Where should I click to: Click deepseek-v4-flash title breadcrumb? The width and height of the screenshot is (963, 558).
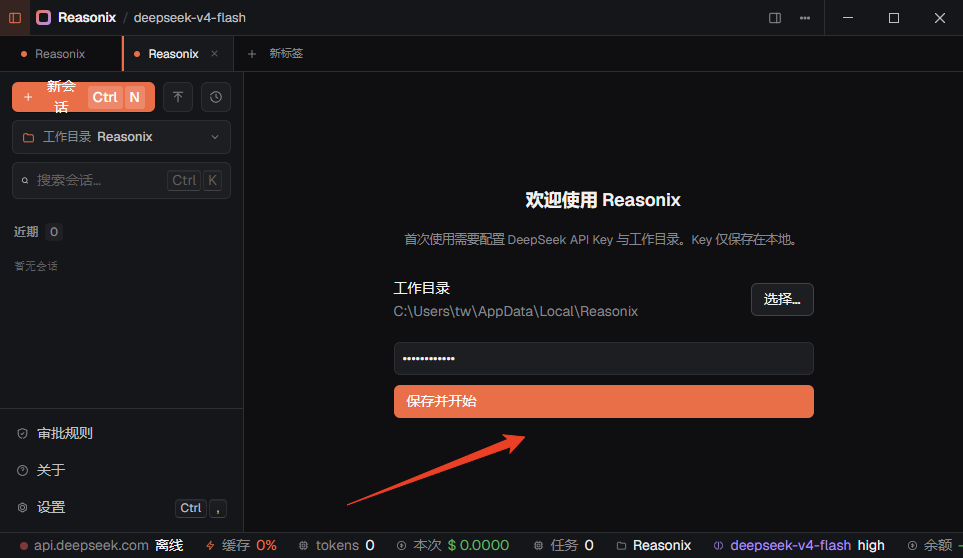[190, 18]
